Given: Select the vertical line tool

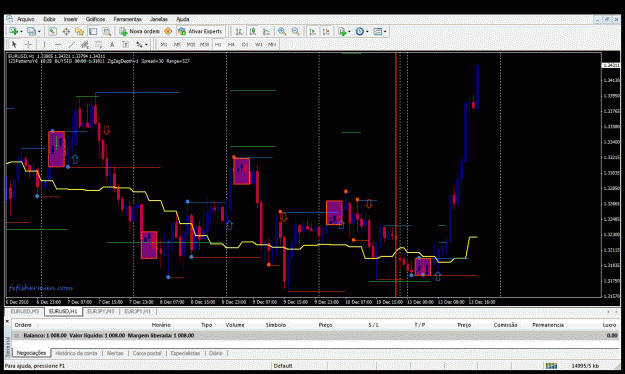Looking at the screenshot, I should (44, 44).
